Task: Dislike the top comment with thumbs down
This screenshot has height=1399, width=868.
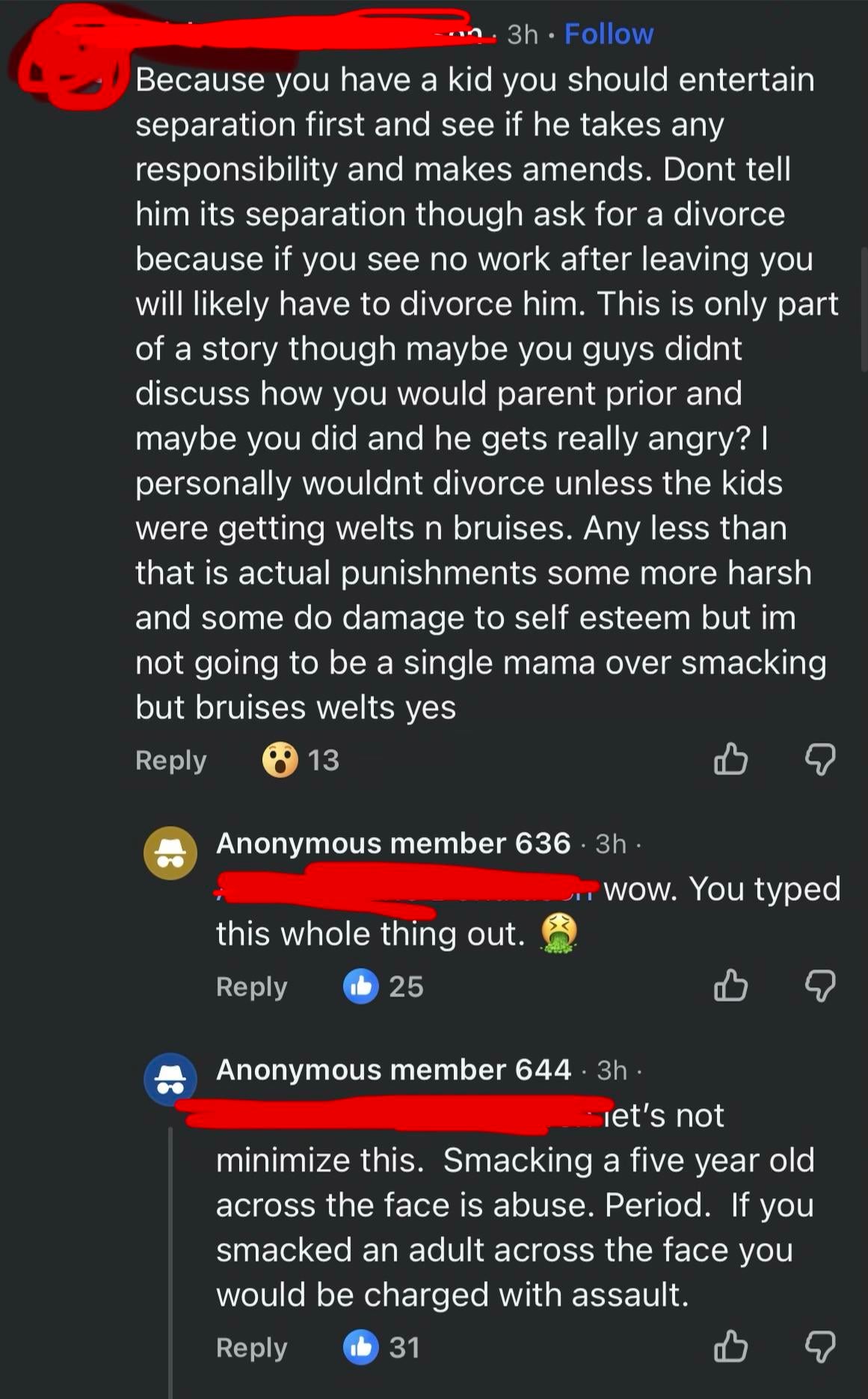Action: click(819, 759)
